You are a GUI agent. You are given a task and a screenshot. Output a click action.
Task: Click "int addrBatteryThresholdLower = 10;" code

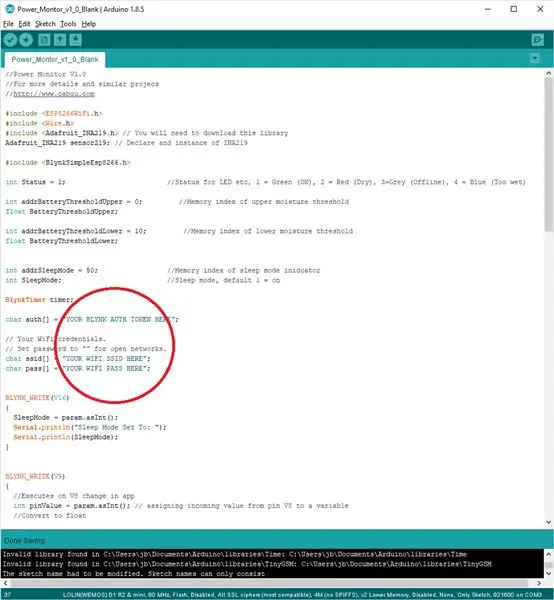coord(76,231)
